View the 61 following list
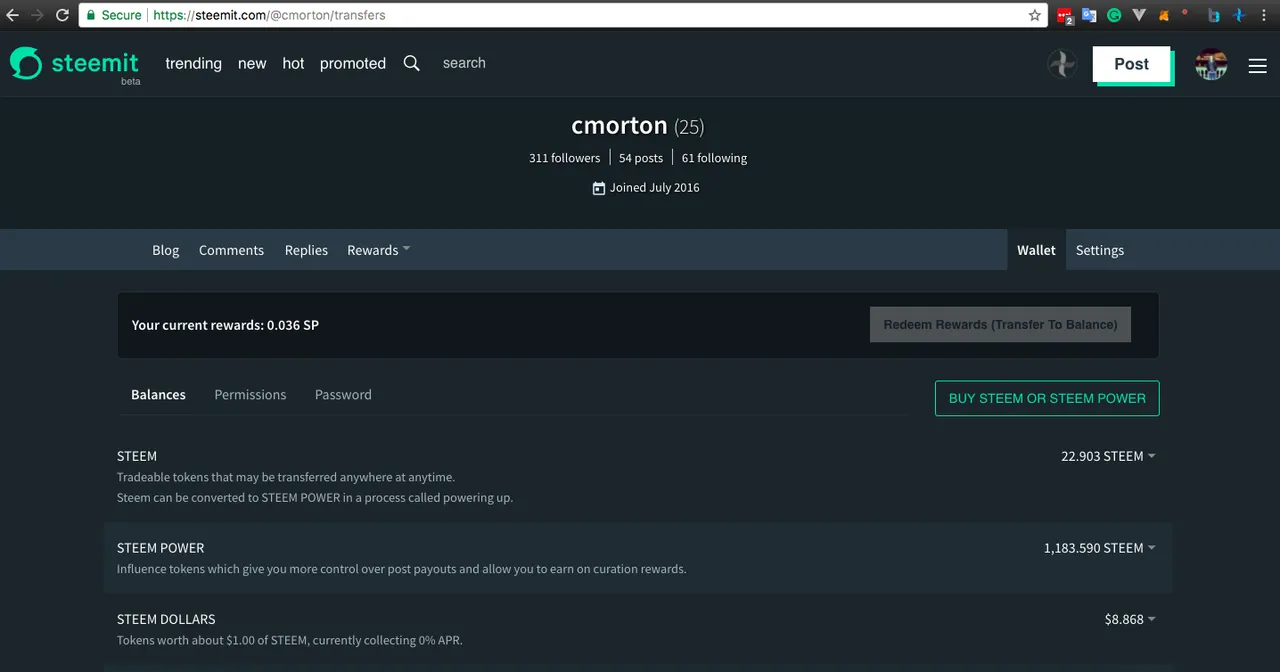Image resolution: width=1280 pixels, height=672 pixels. (x=714, y=158)
